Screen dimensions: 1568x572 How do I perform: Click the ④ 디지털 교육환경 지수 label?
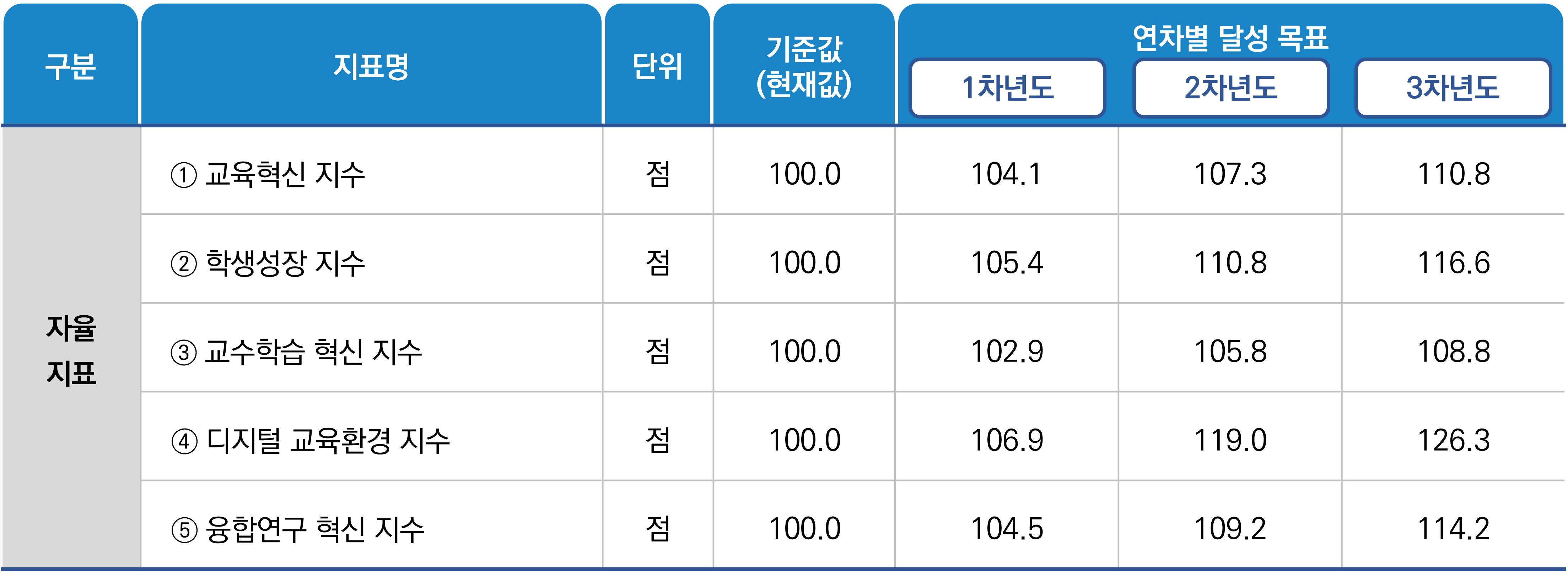tap(310, 441)
